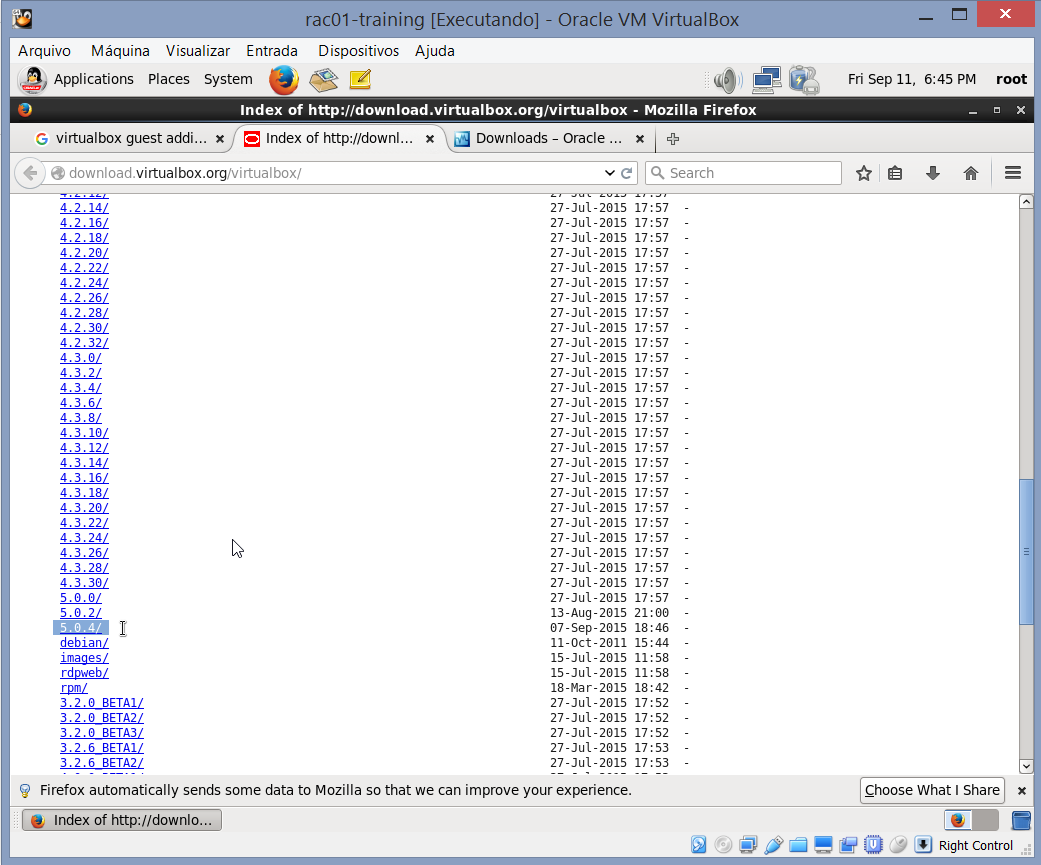Open a new tab with the plus icon
This screenshot has height=865, width=1041.
click(673, 139)
